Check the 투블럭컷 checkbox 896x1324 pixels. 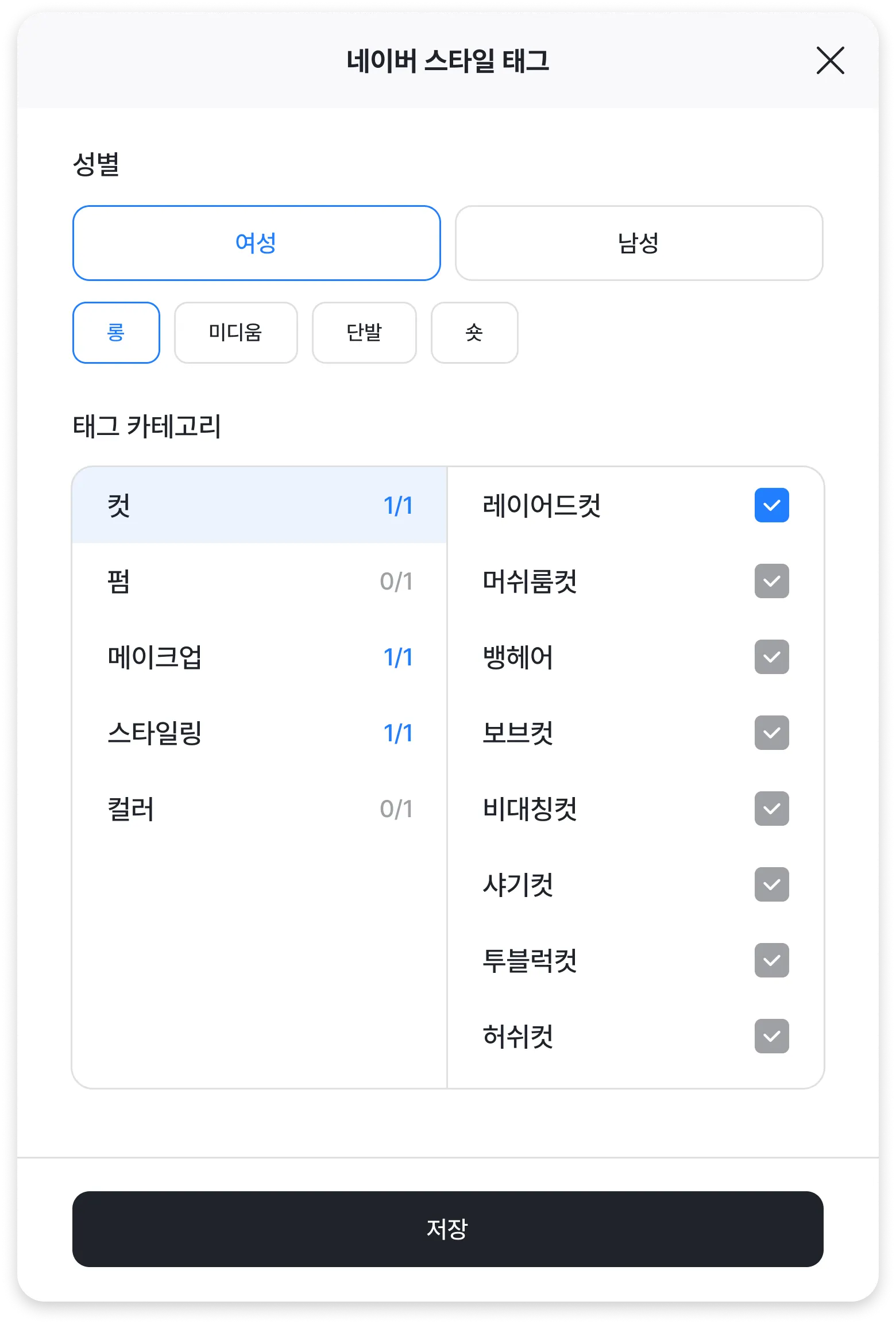tap(771, 960)
